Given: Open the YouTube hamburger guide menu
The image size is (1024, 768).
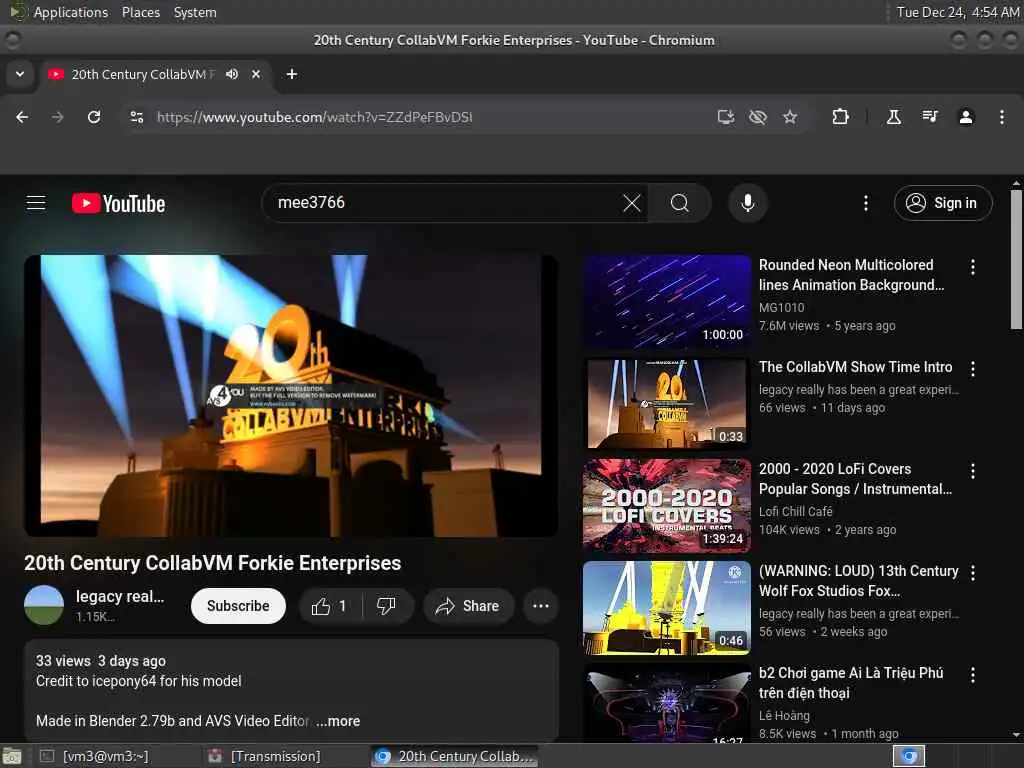Looking at the screenshot, I should pos(36,203).
